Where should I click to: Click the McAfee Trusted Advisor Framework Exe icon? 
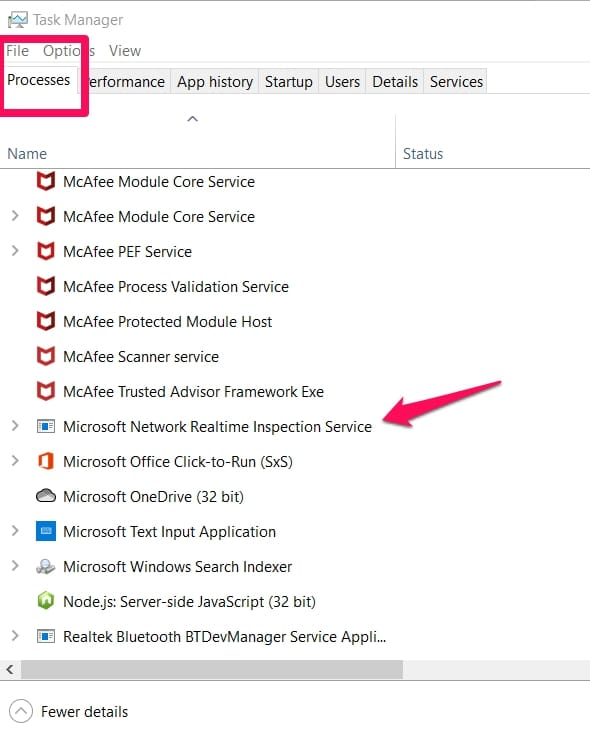pyautogui.click(x=46, y=391)
